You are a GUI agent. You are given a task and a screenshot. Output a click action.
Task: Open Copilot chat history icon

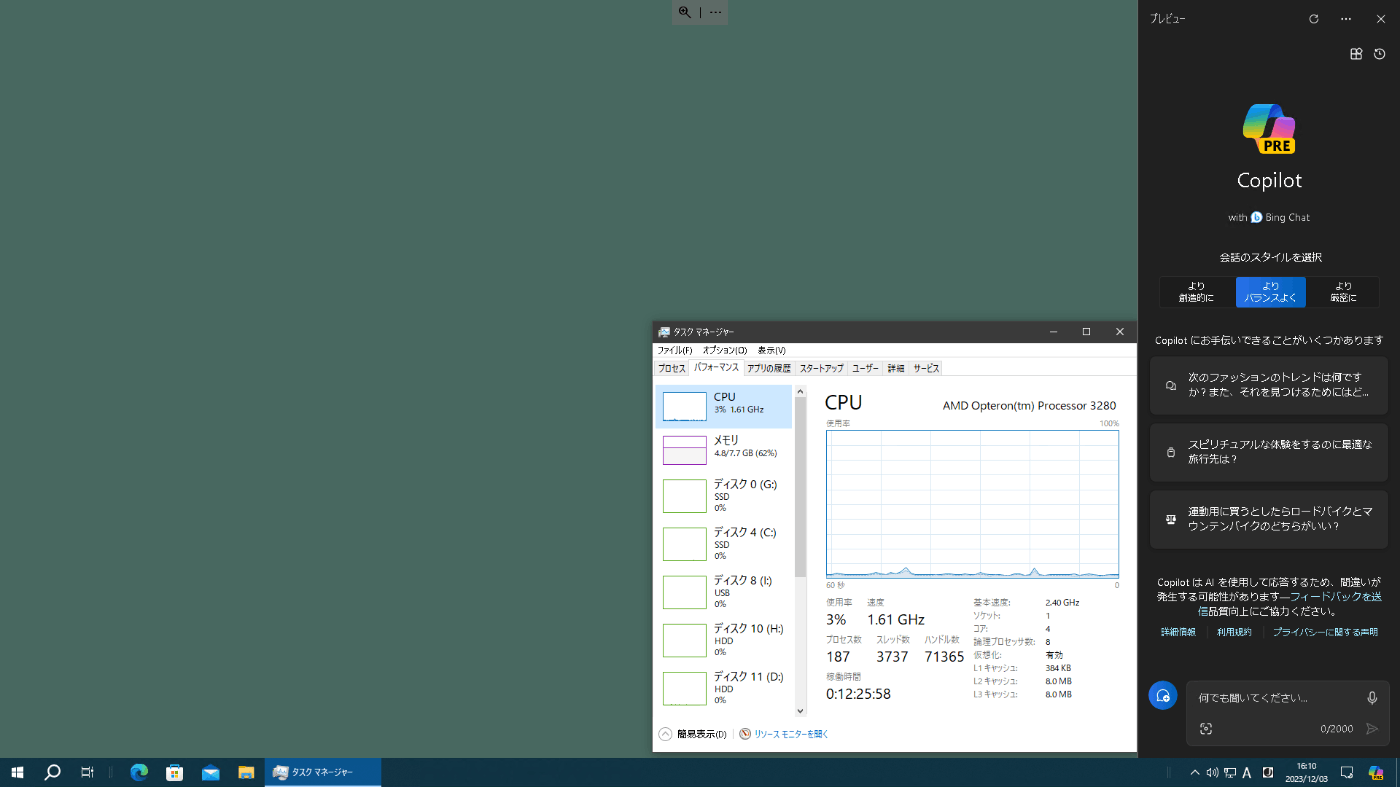click(x=1380, y=54)
